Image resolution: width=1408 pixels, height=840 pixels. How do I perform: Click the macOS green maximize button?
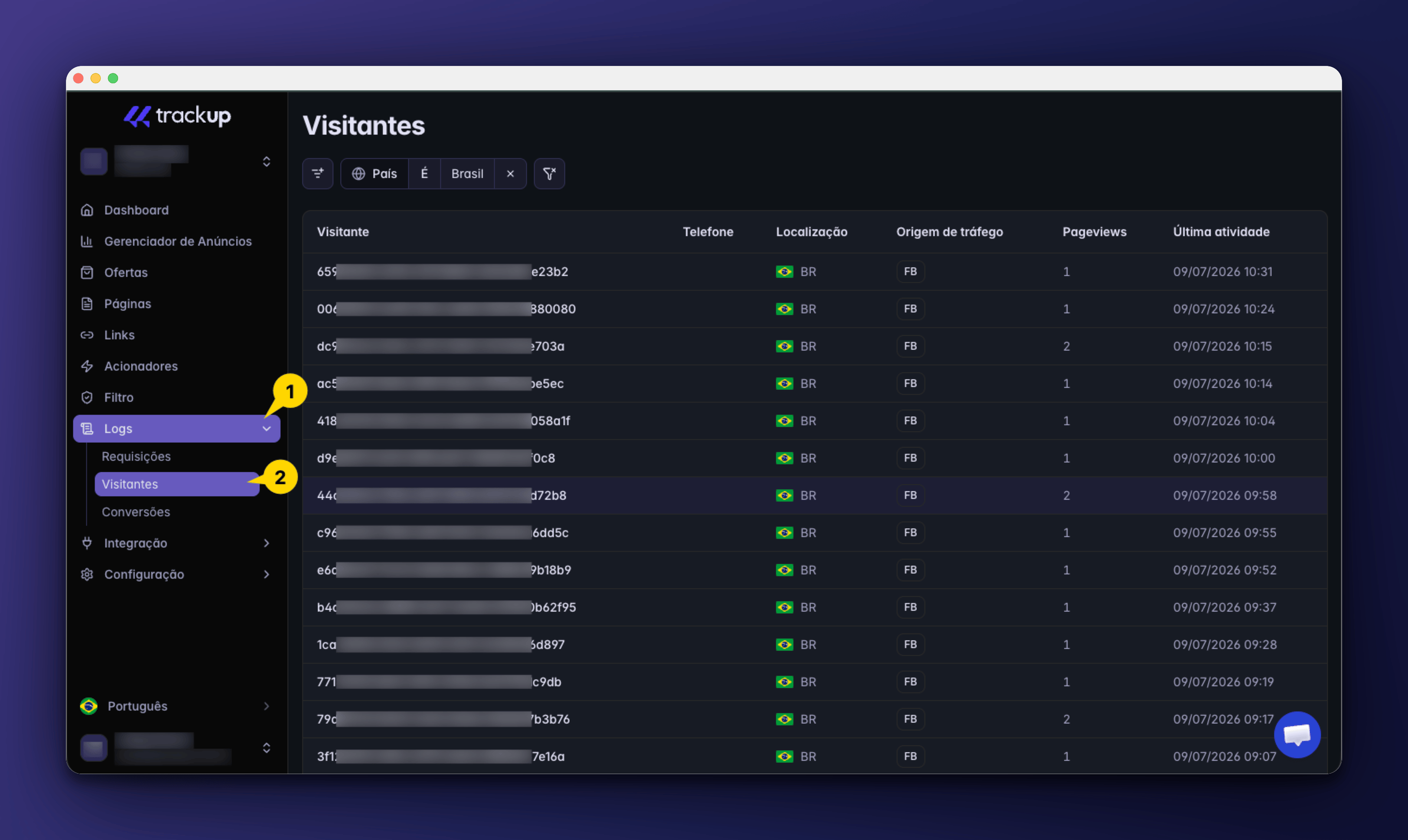[113, 78]
